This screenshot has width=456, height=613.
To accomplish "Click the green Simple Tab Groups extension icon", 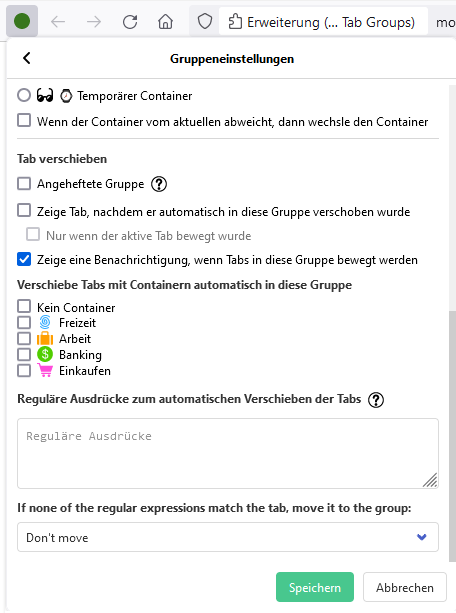I will (22, 21).
